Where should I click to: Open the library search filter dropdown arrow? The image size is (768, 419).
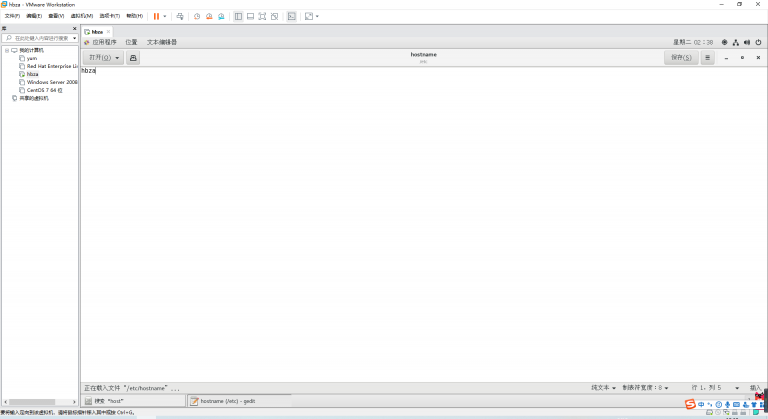coord(74,38)
